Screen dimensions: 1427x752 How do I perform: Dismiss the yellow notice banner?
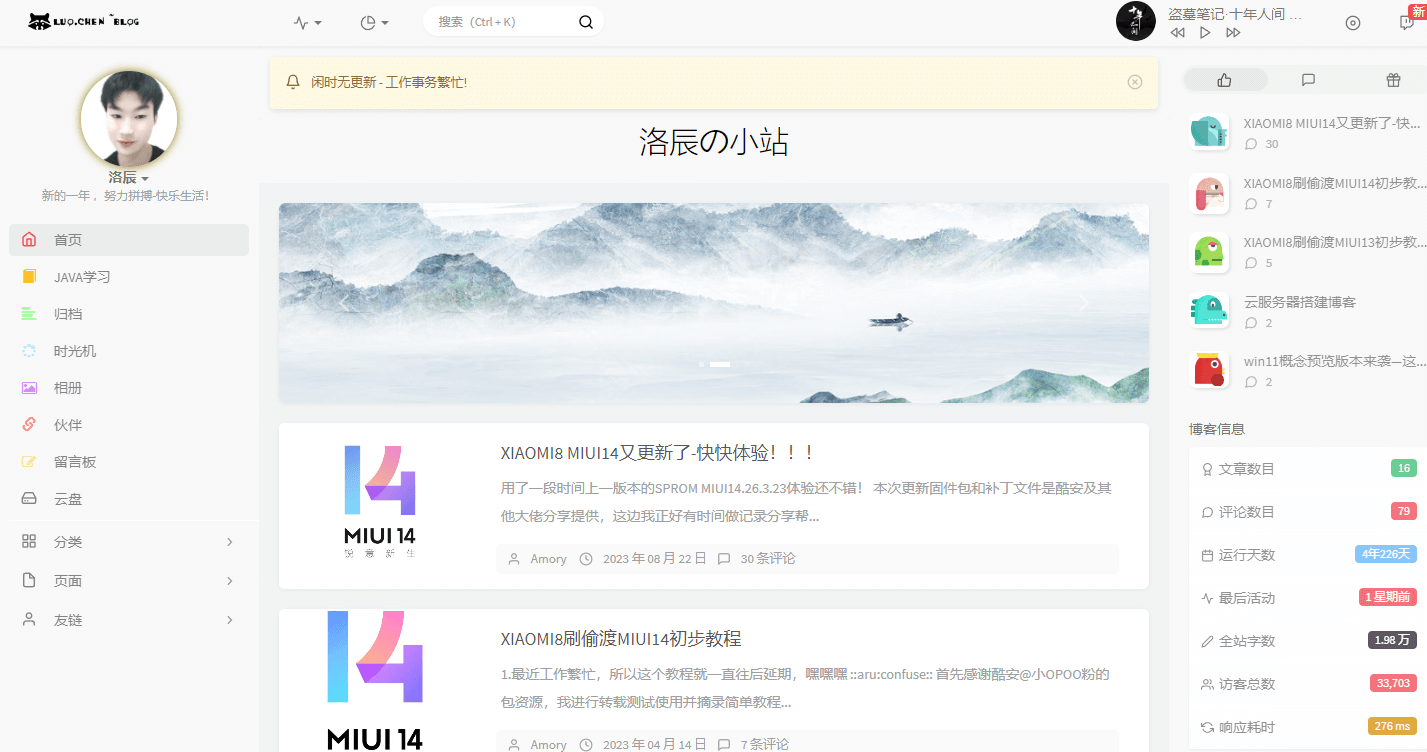[x=1135, y=82]
